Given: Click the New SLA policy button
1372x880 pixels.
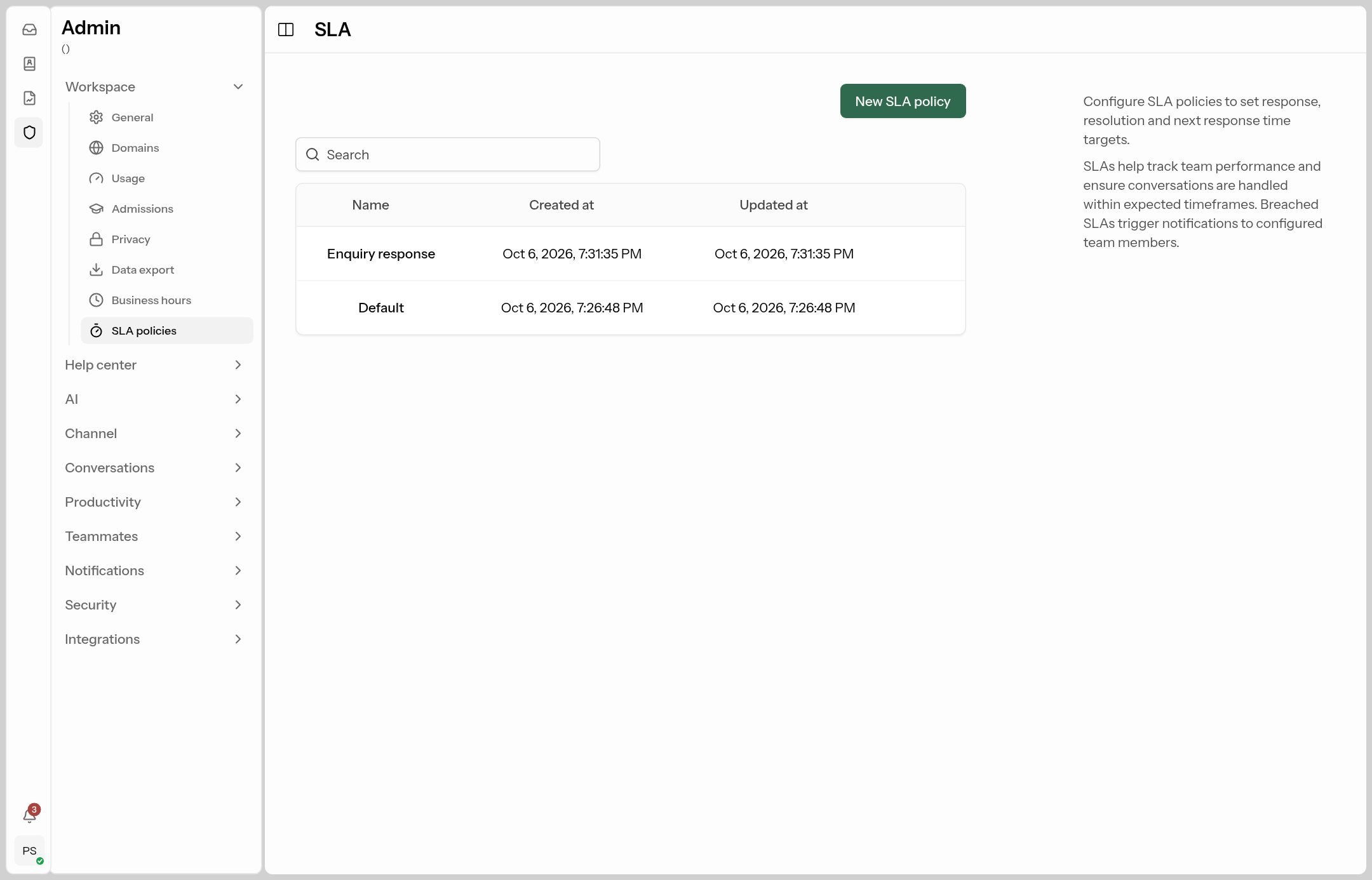Looking at the screenshot, I should [903, 102].
